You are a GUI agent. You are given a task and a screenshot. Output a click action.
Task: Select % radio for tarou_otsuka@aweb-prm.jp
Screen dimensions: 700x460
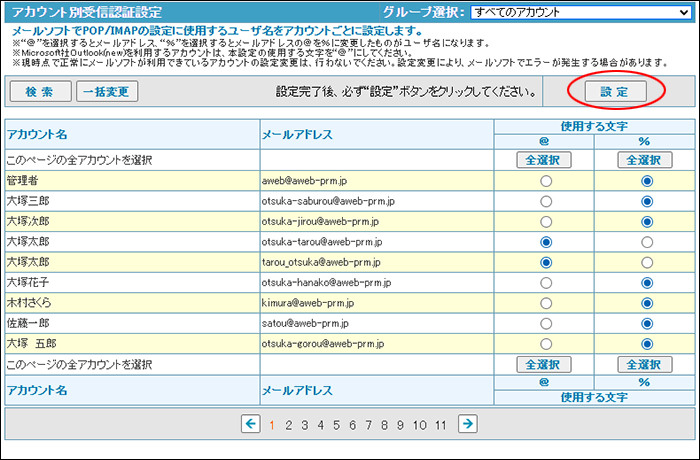click(646, 262)
